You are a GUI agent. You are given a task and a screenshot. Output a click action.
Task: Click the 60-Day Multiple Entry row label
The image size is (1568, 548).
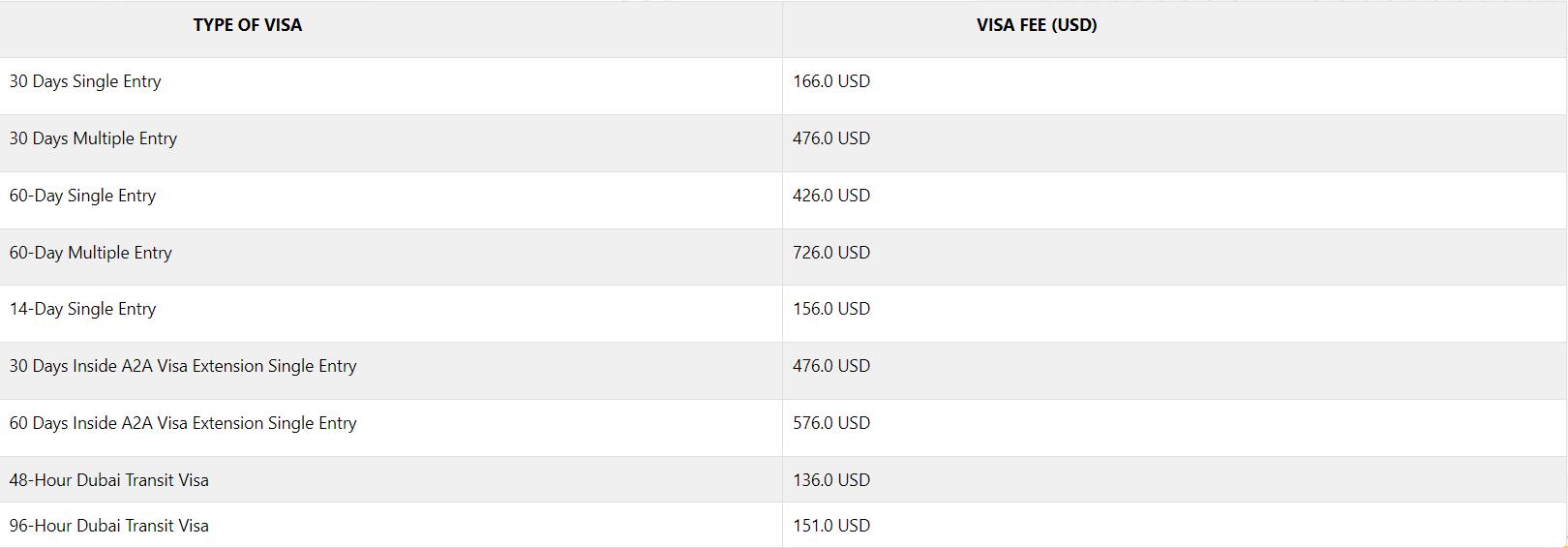(x=90, y=253)
